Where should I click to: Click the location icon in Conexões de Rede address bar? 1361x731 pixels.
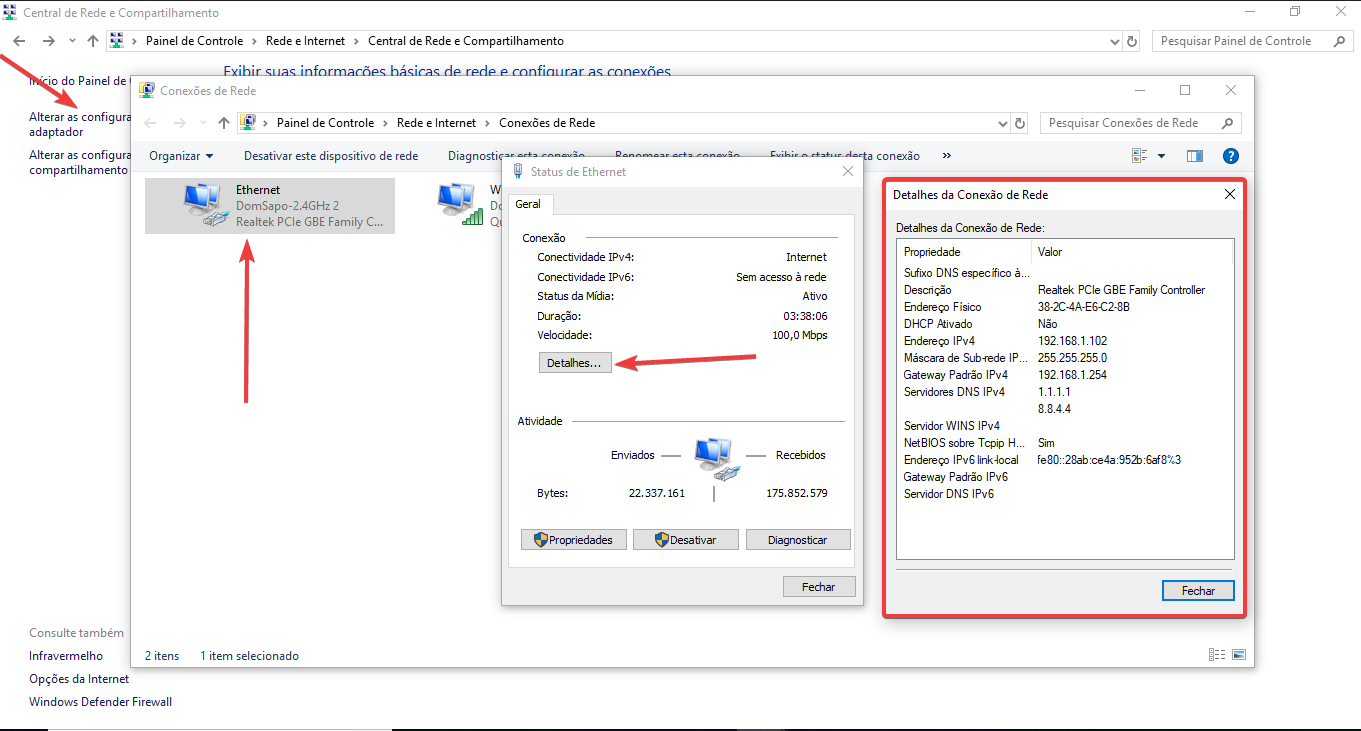point(248,123)
